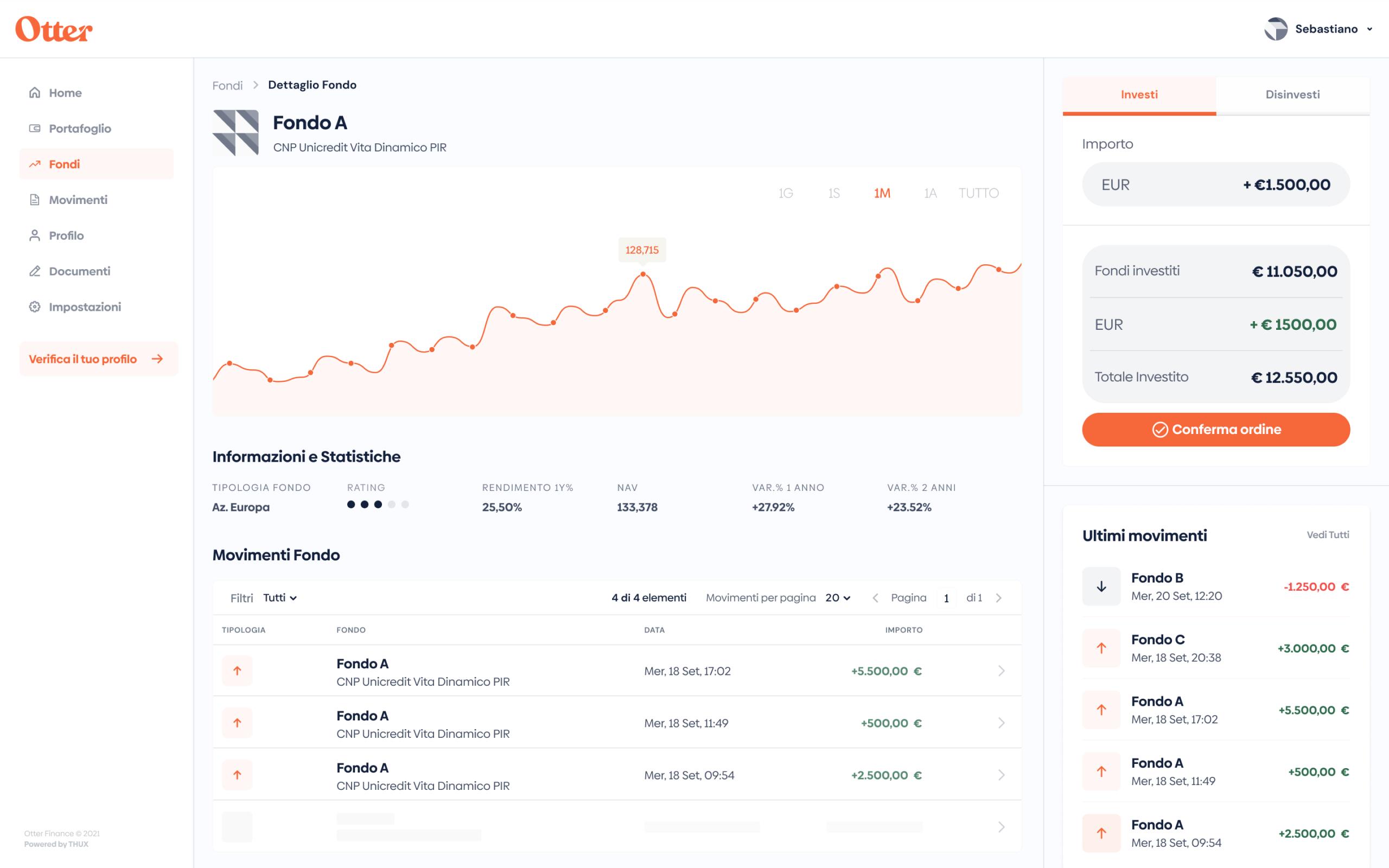Image resolution: width=1389 pixels, height=868 pixels.
Task: Click Fondo B down-arrow movement icon
Action: 1101,586
